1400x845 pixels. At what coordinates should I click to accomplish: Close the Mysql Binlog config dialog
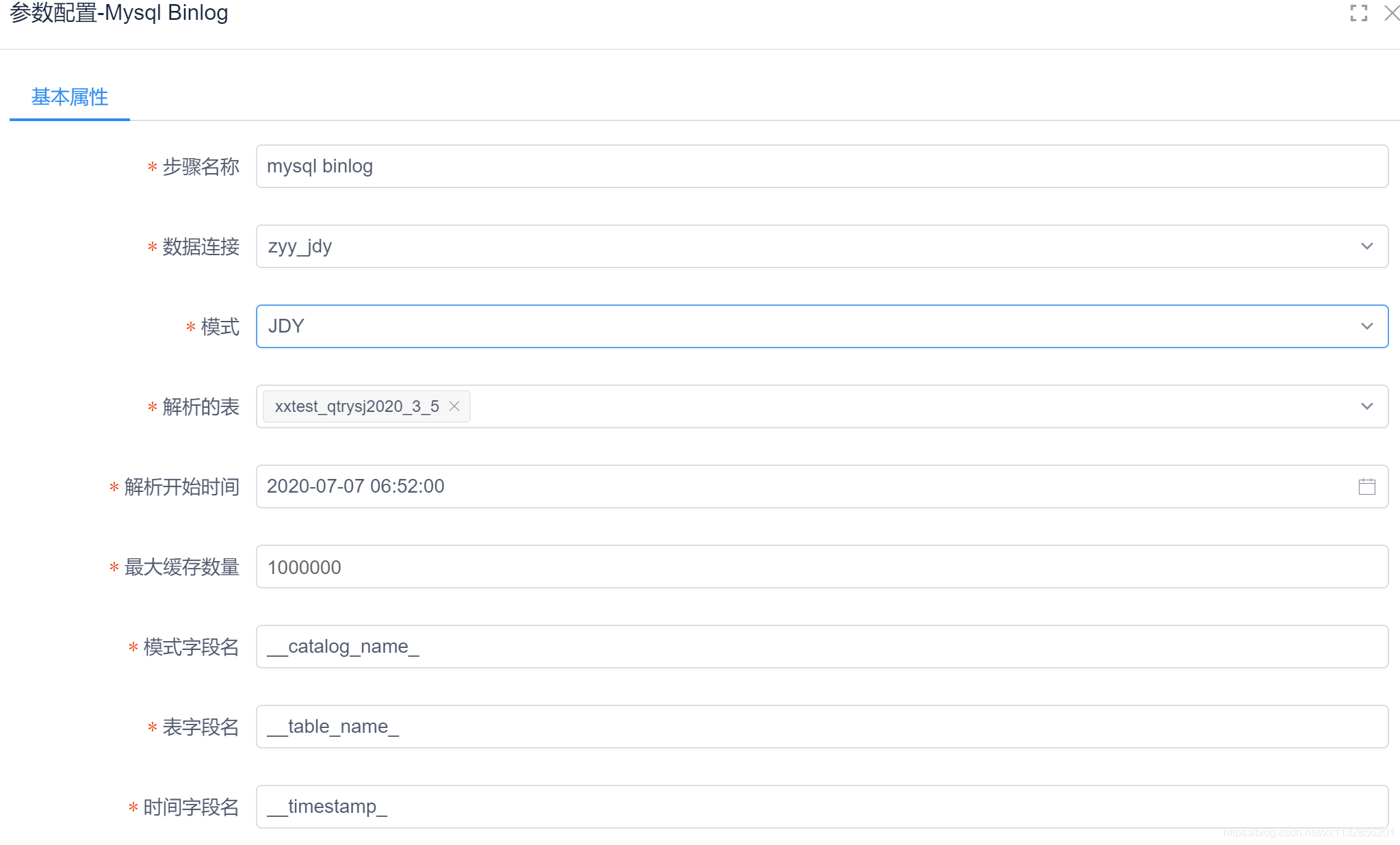click(x=1391, y=13)
